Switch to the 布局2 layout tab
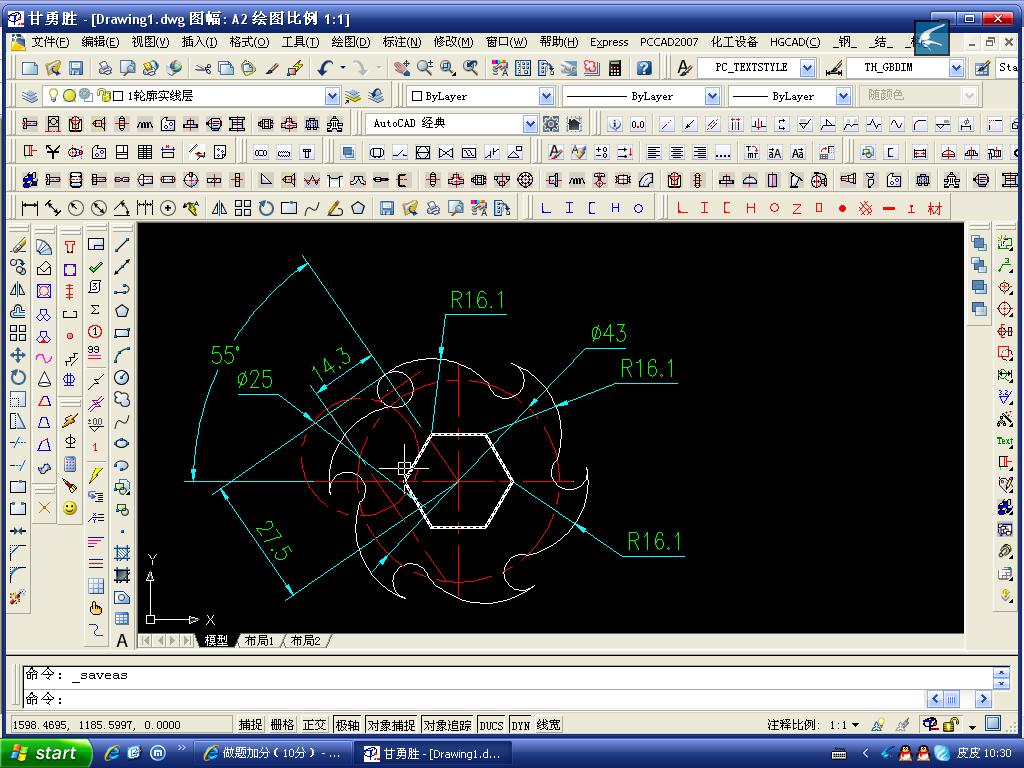Screen dimensions: 1024x768 [x=306, y=641]
